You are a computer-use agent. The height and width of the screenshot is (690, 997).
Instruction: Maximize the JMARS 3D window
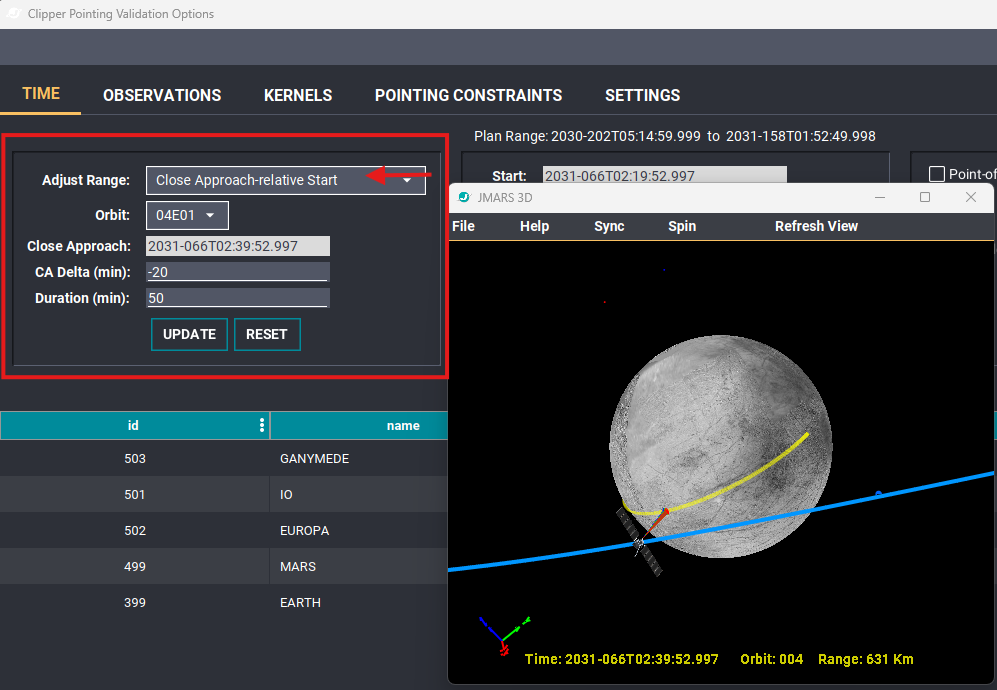tap(925, 197)
